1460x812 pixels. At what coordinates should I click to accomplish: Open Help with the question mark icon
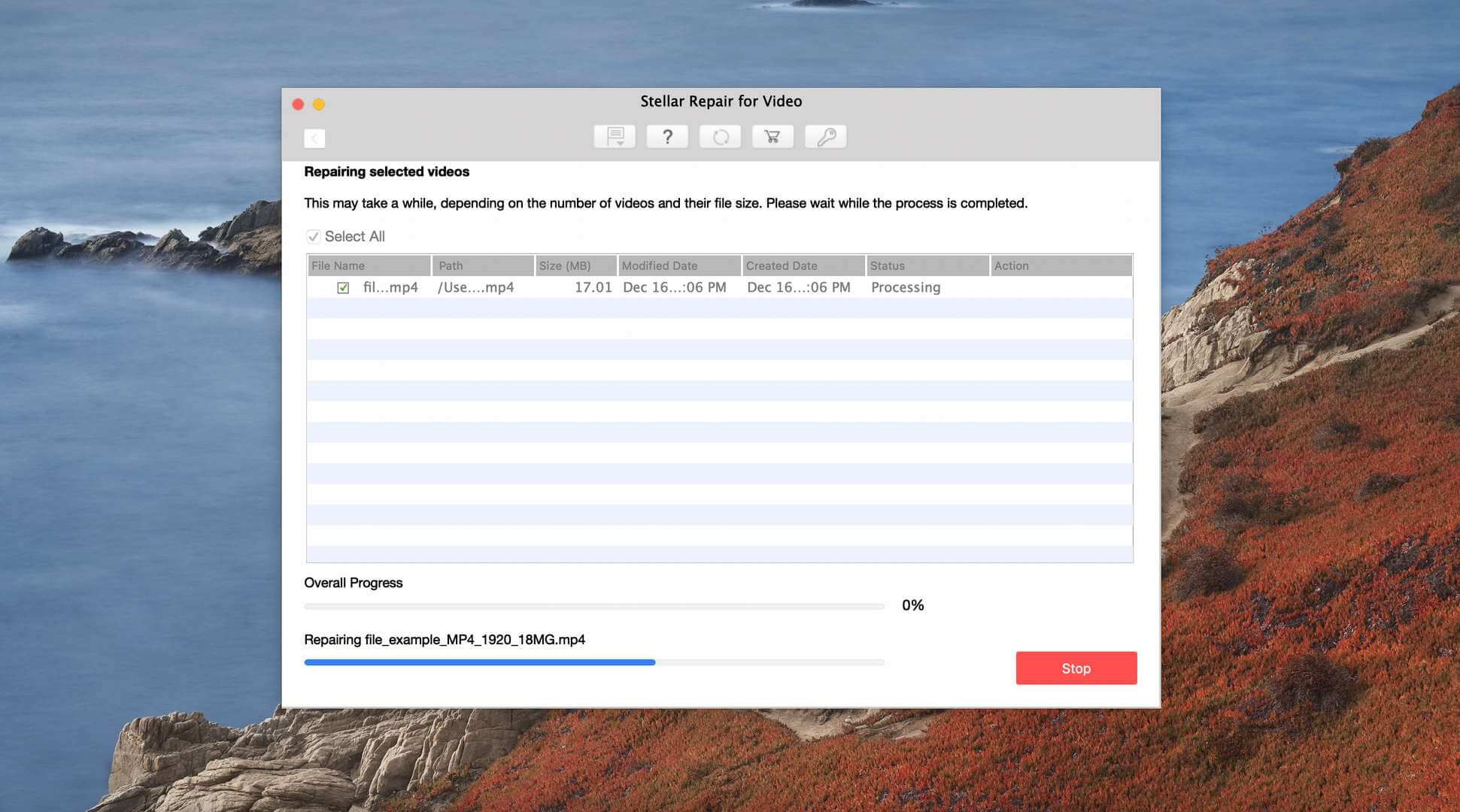click(667, 137)
